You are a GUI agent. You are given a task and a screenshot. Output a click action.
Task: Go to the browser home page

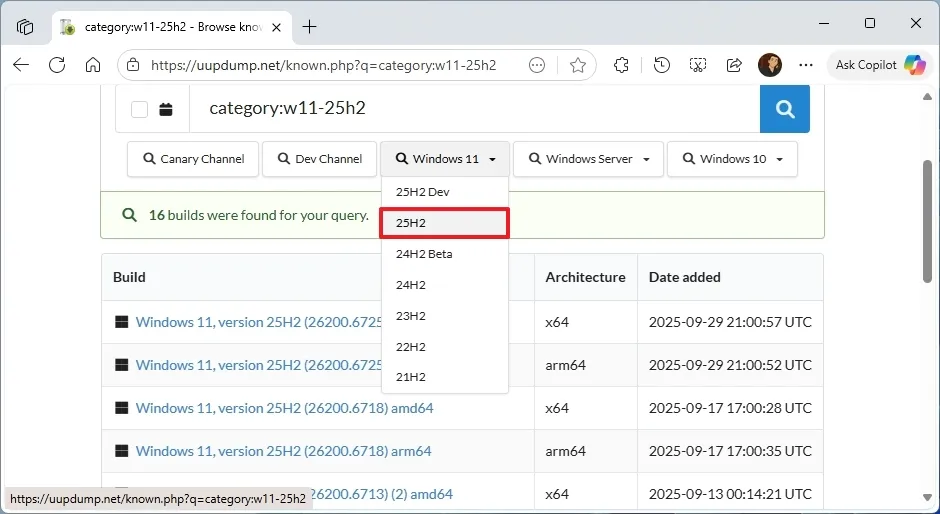coord(93,65)
